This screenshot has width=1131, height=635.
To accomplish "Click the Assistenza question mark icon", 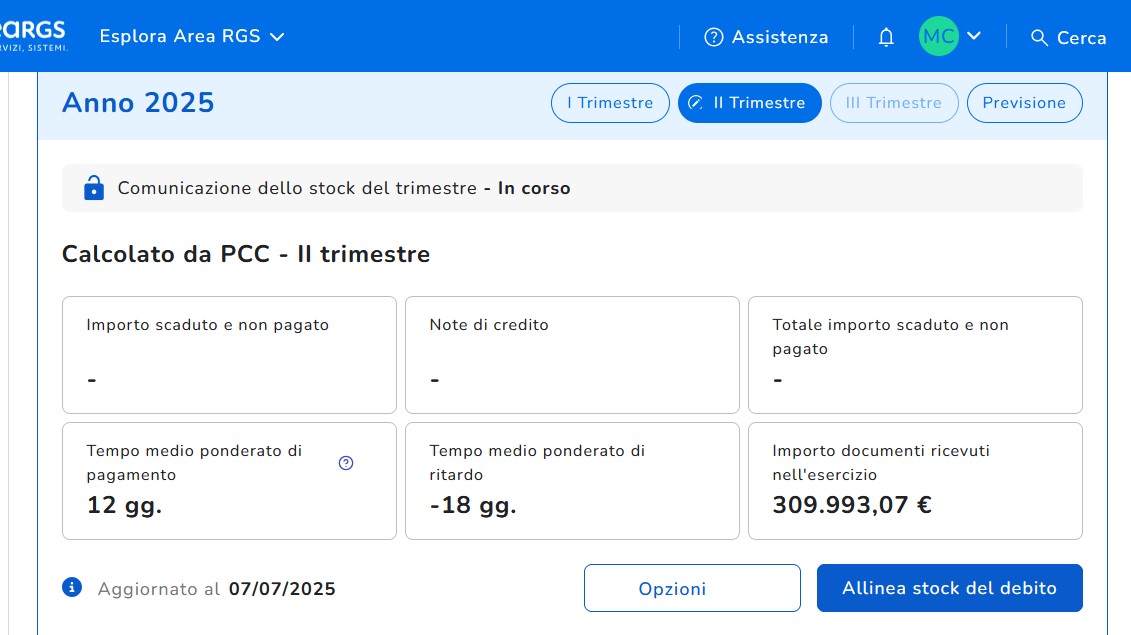I will tap(713, 37).
